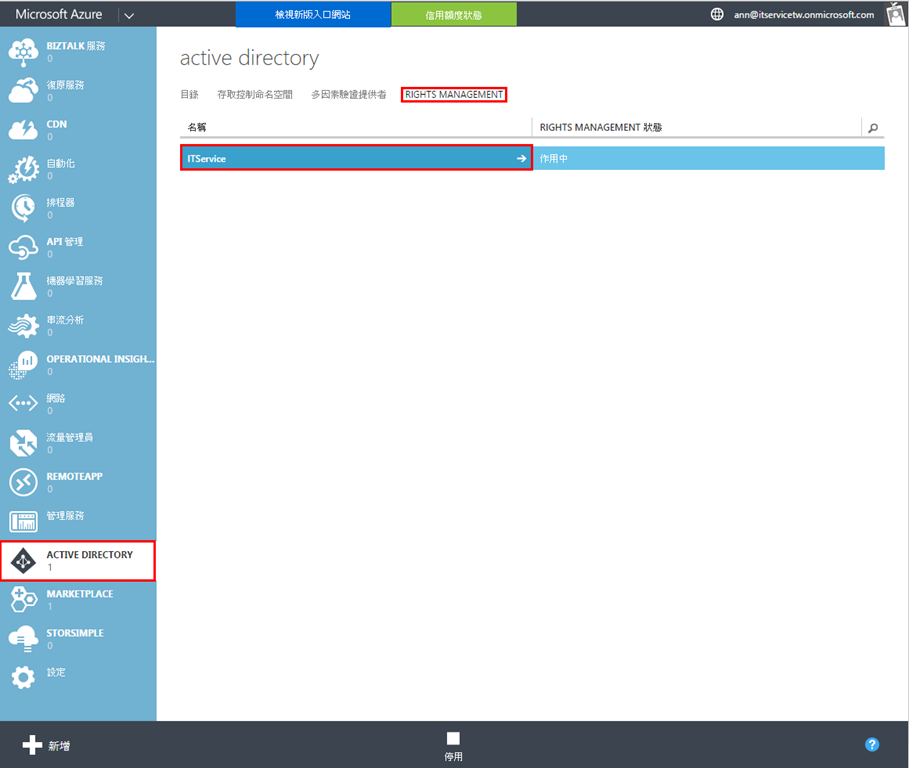Screen dimensions: 909x768
Task: Click the blue help question mark
Action: 872,744
